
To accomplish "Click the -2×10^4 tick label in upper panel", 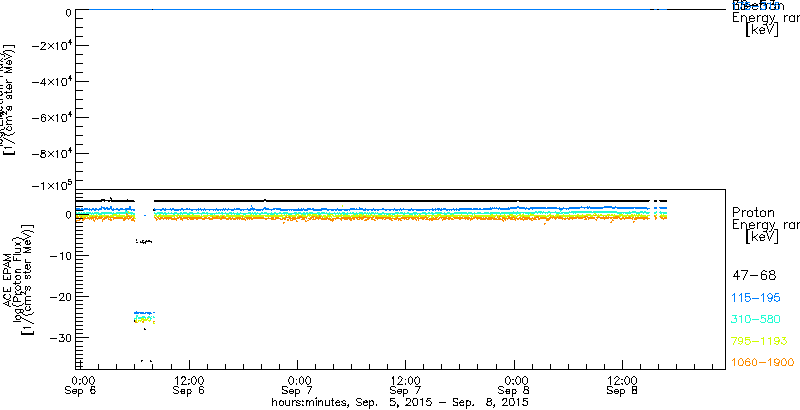I will tap(51, 45).
